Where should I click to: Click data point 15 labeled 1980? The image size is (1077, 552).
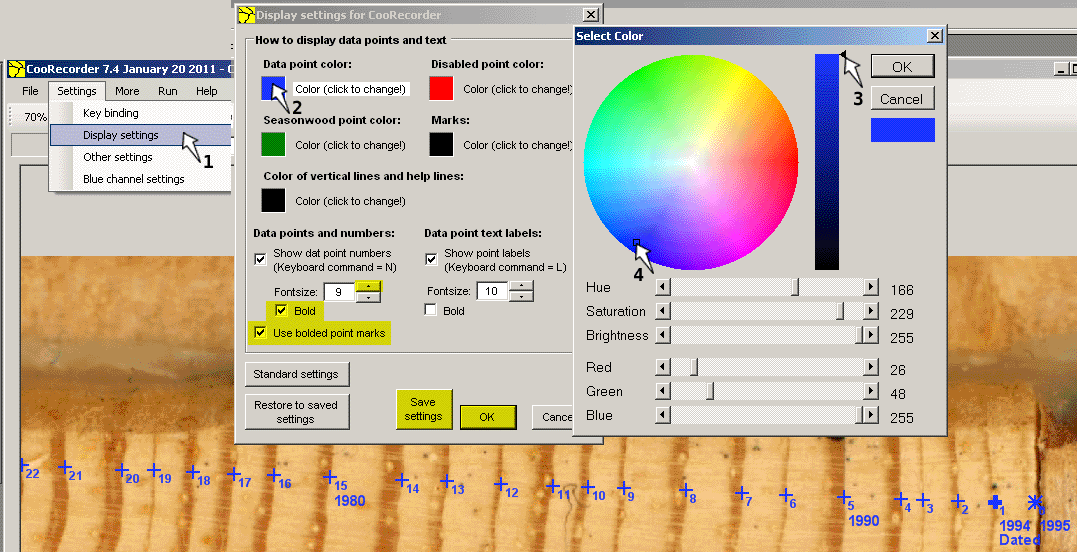tap(330, 476)
